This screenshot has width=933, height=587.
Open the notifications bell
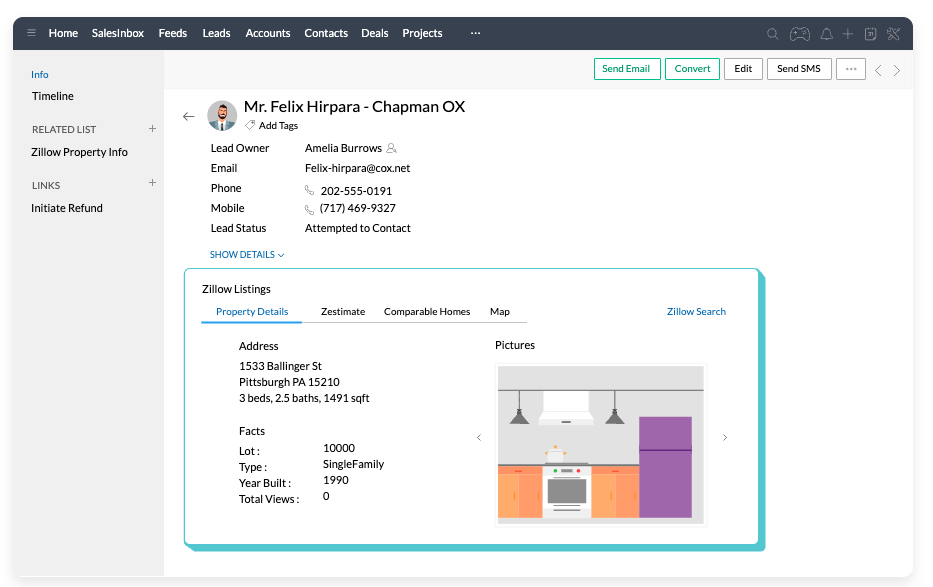click(826, 33)
